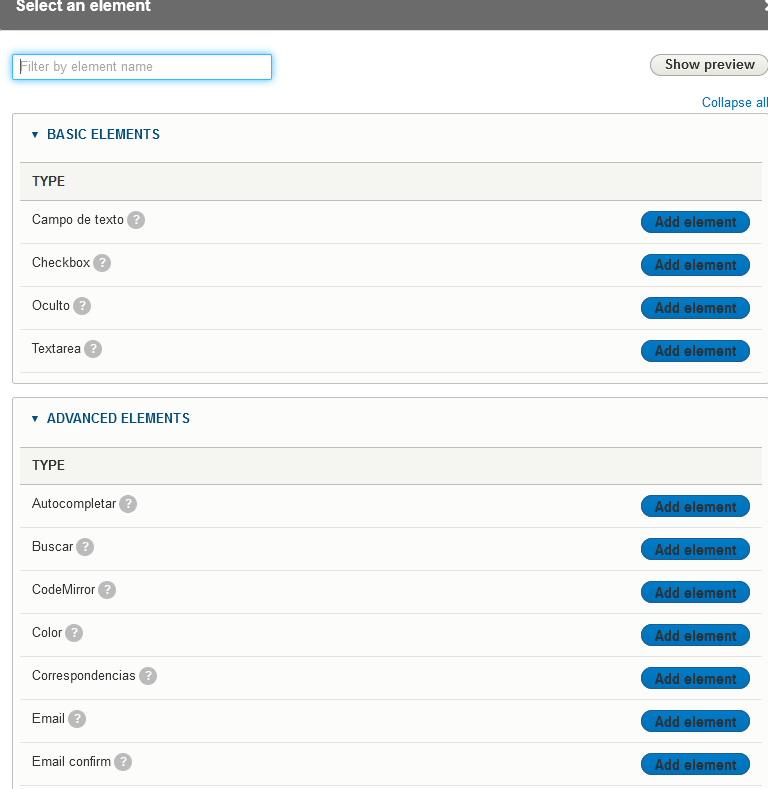Close the Select an element dialog
Viewport: 768px width, 789px height.
[x=765, y=6]
